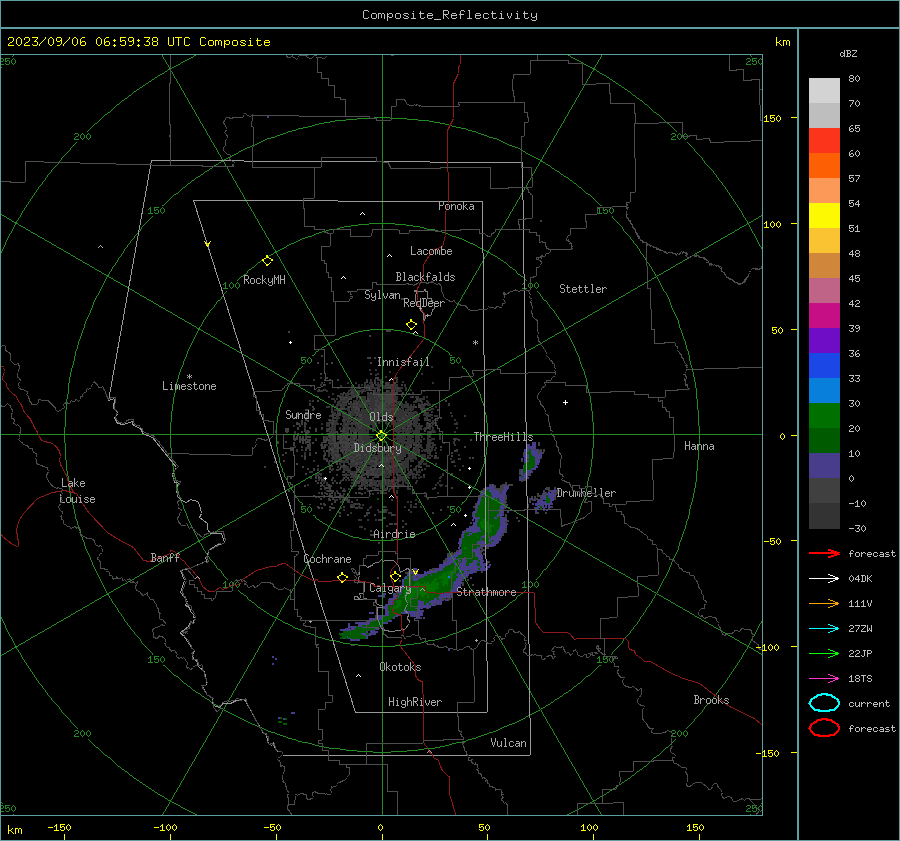
Task: Click the Didsbury town label
Action: (378, 448)
